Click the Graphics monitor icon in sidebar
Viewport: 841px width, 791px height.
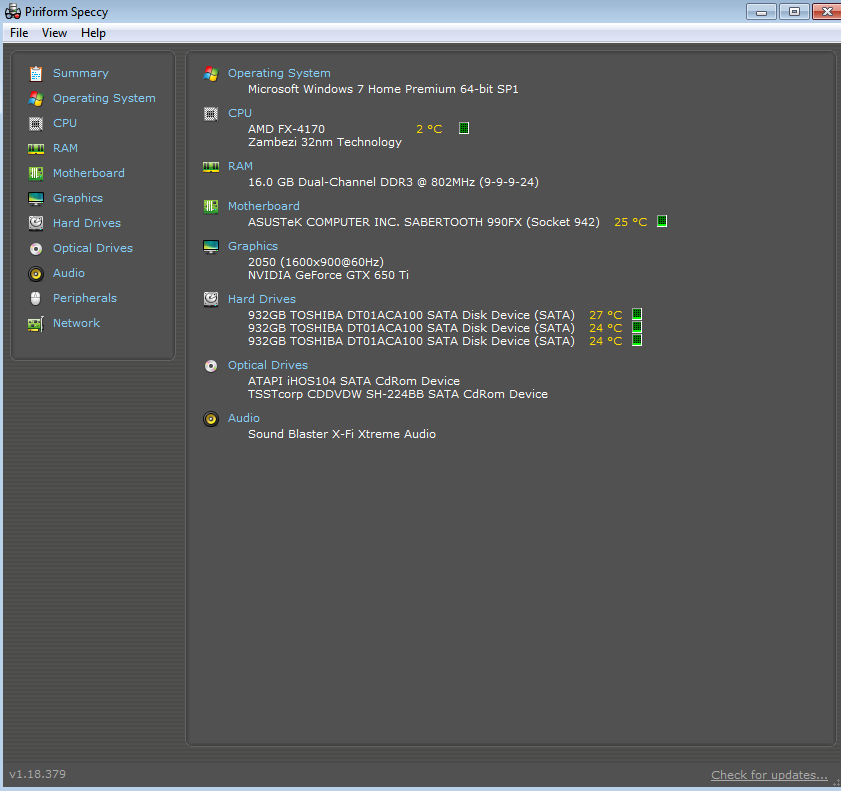[36, 198]
